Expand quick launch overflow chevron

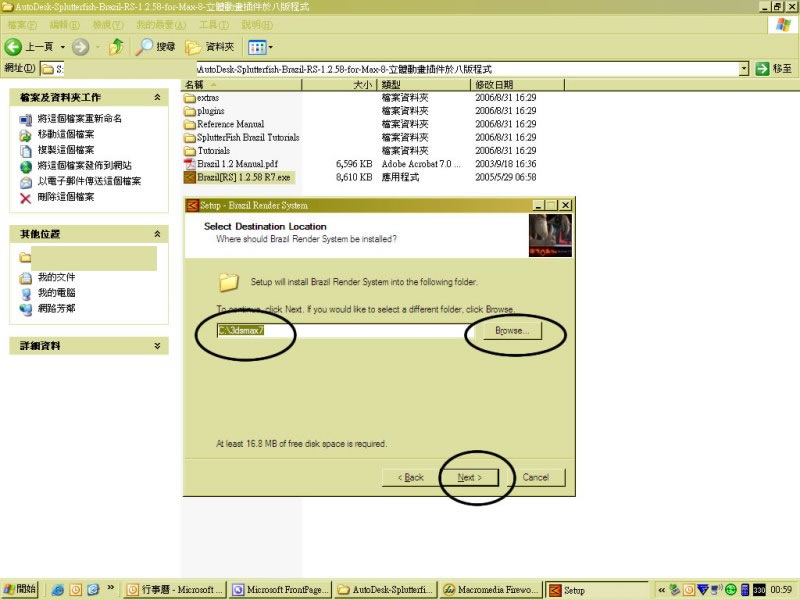pyautogui.click(x=110, y=588)
